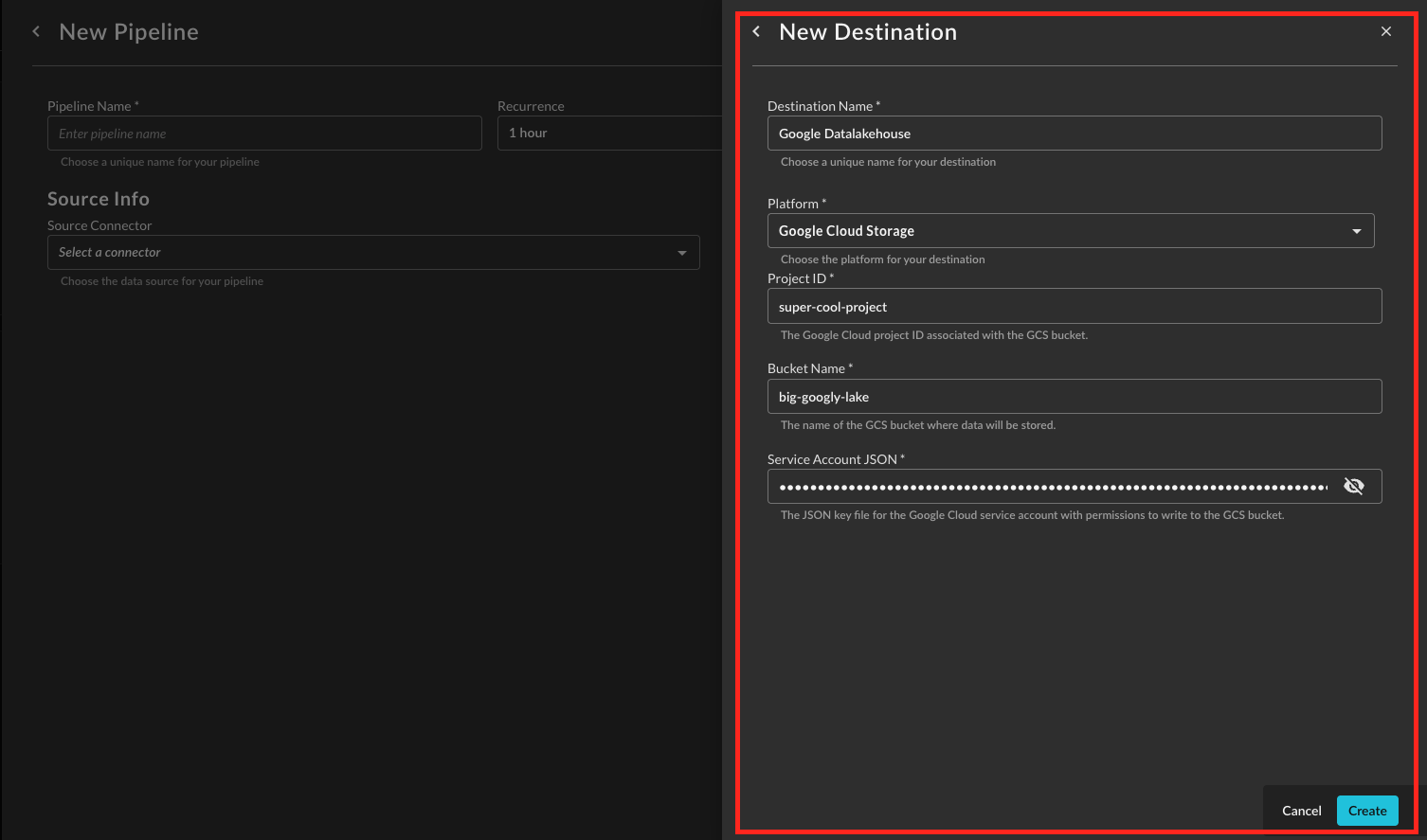Click the 'Pipeline Name' field label

[93, 106]
